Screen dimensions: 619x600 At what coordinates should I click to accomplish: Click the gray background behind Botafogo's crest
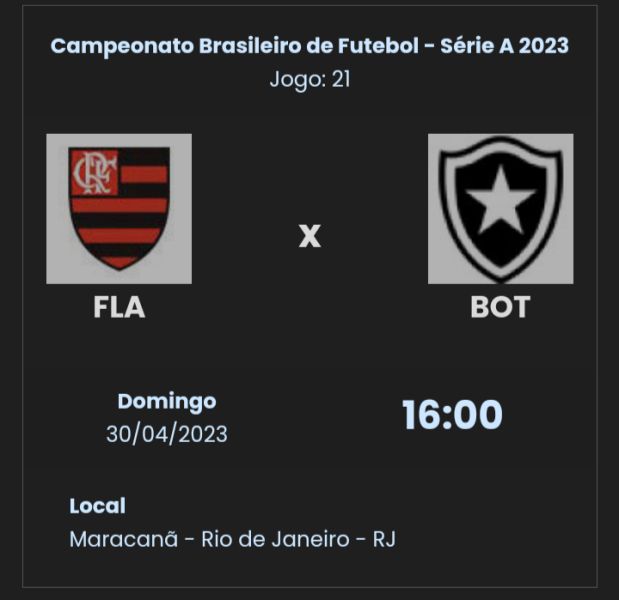[441, 270]
